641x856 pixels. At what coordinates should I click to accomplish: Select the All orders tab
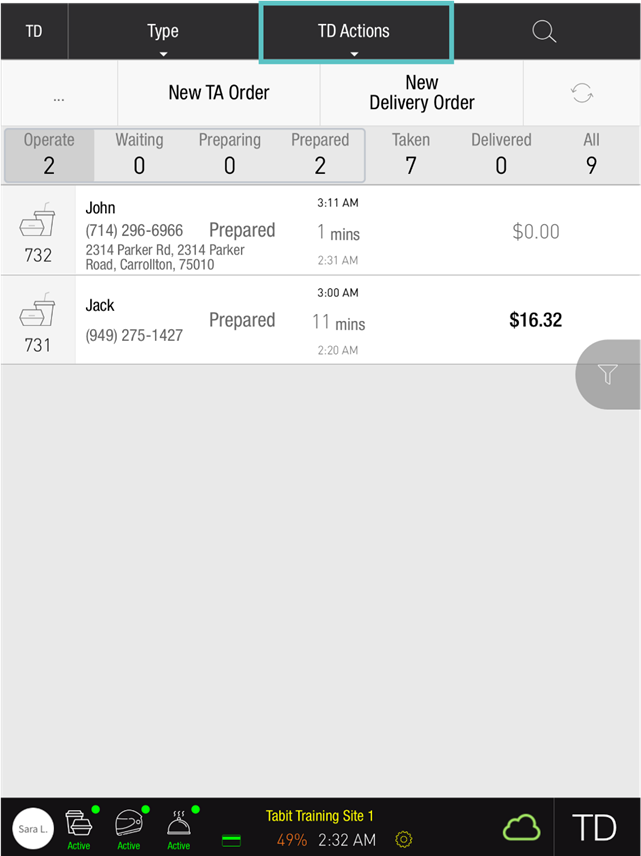(x=591, y=154)
